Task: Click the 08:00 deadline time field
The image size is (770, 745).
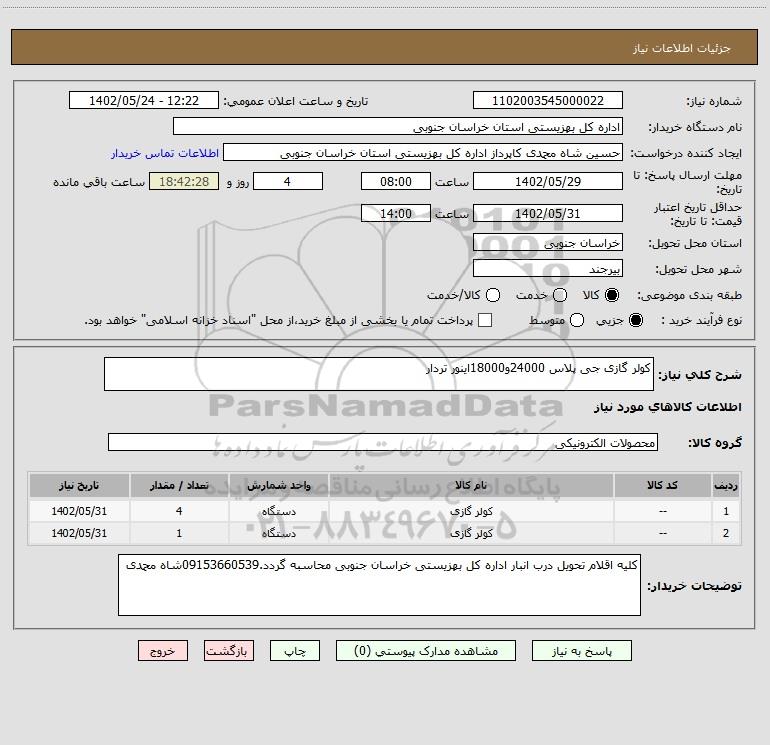Action: click(x=396, y=181)
